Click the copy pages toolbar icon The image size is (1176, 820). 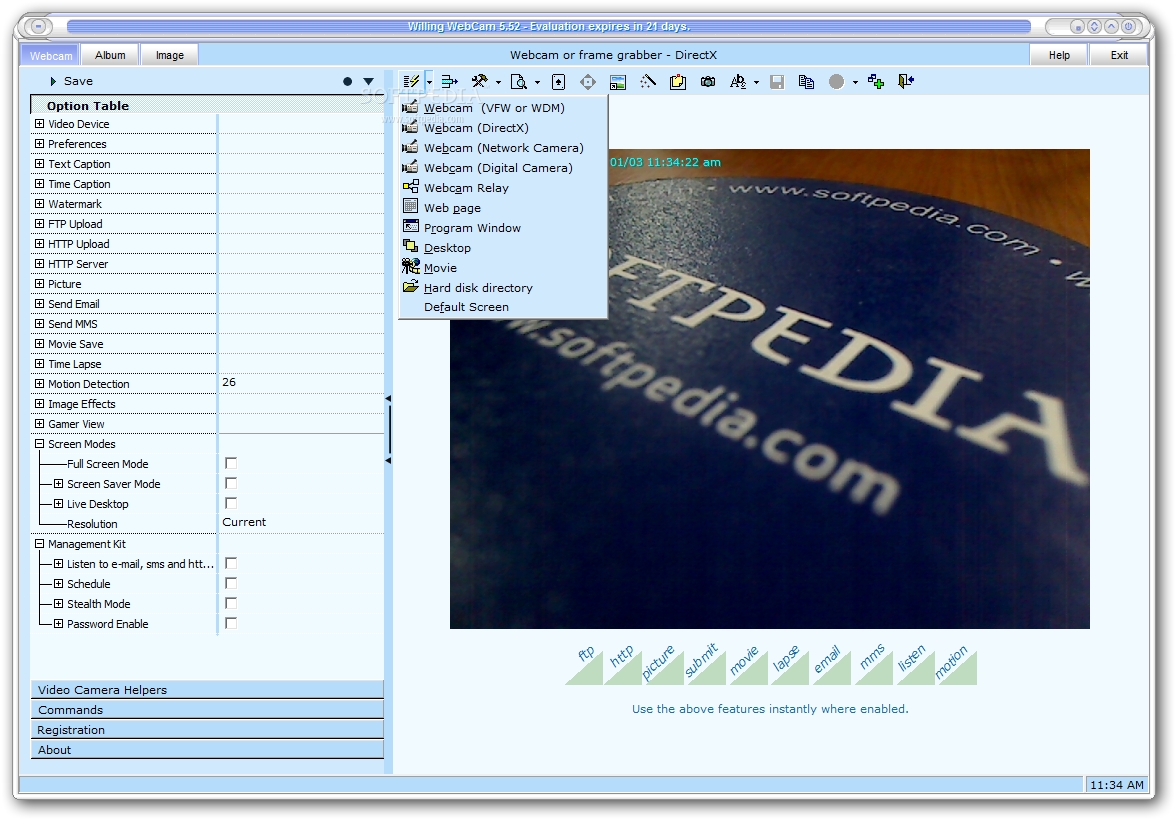(x=807, y=81)
